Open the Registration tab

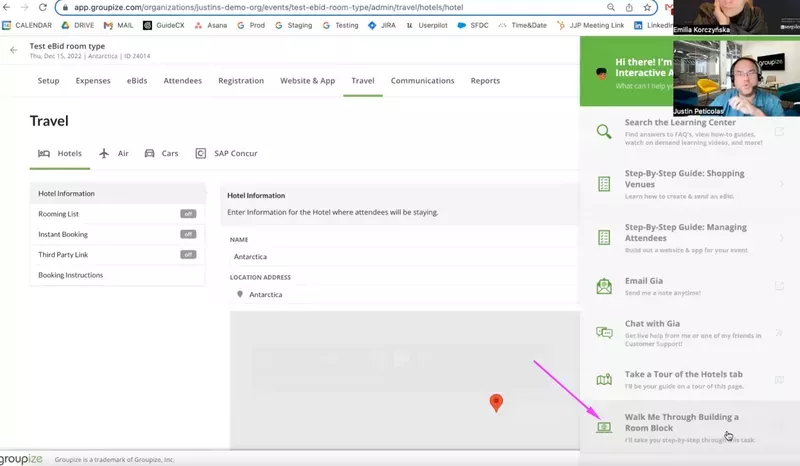coord(240,81)
